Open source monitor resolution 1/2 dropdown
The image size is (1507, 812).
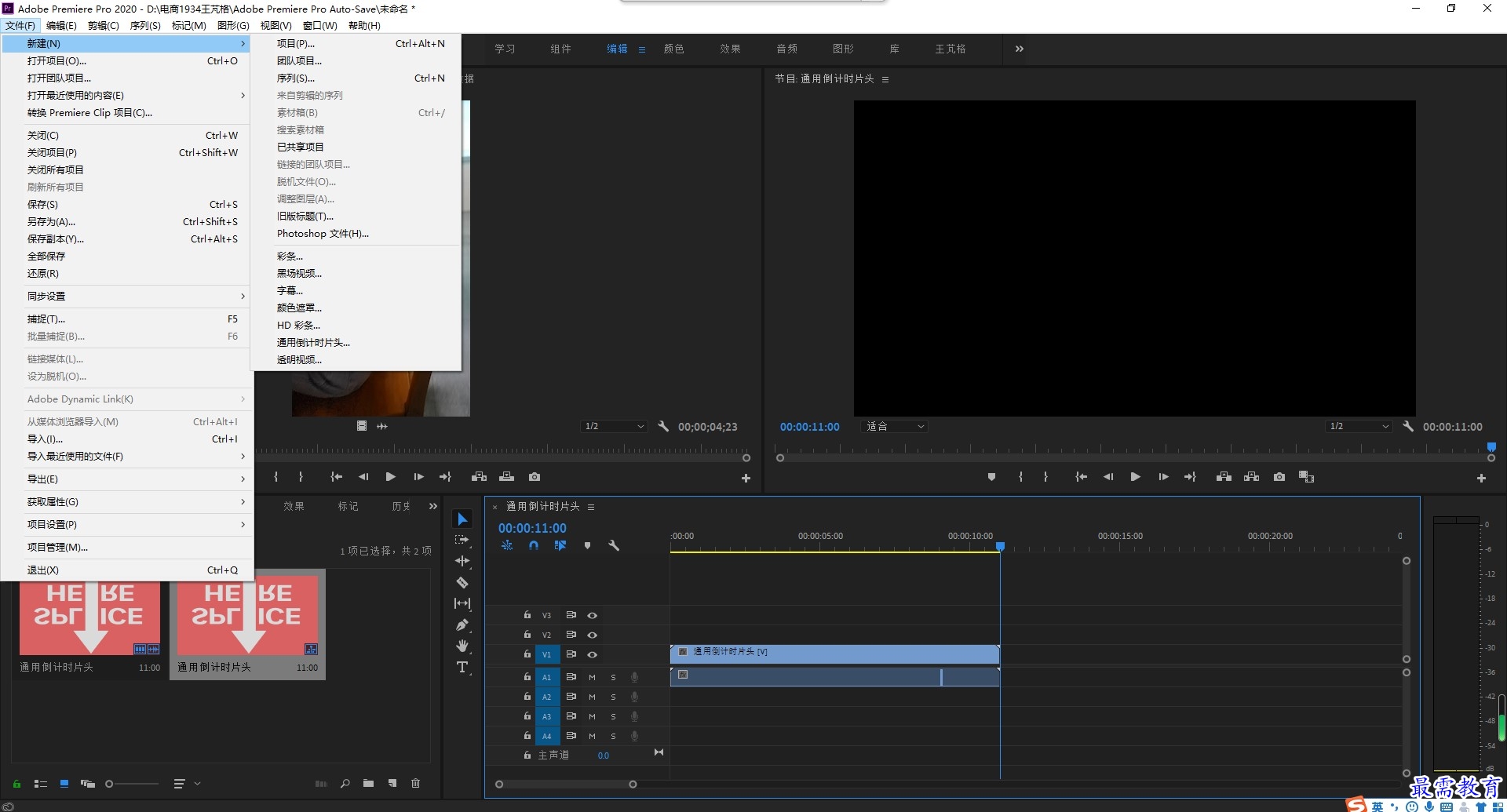[614, 426]
